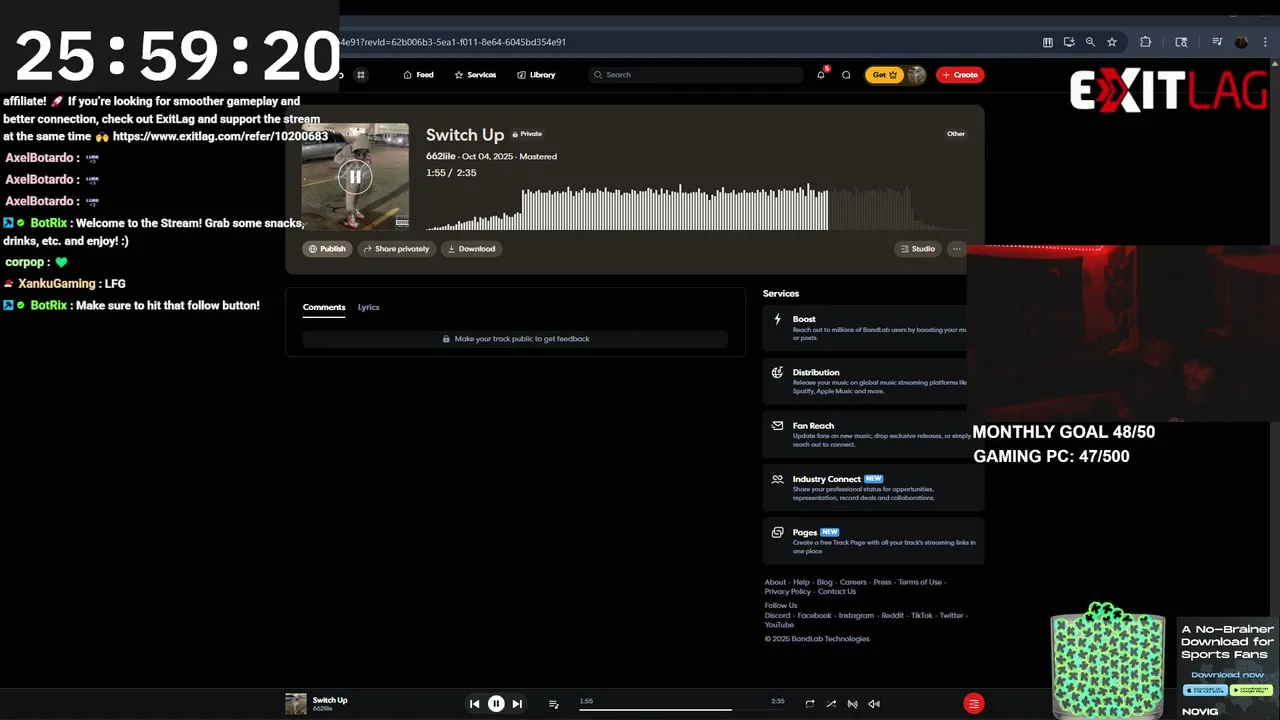Pause playback in the bottom player bar
The image size is (1280, 720).
[496, 704]
